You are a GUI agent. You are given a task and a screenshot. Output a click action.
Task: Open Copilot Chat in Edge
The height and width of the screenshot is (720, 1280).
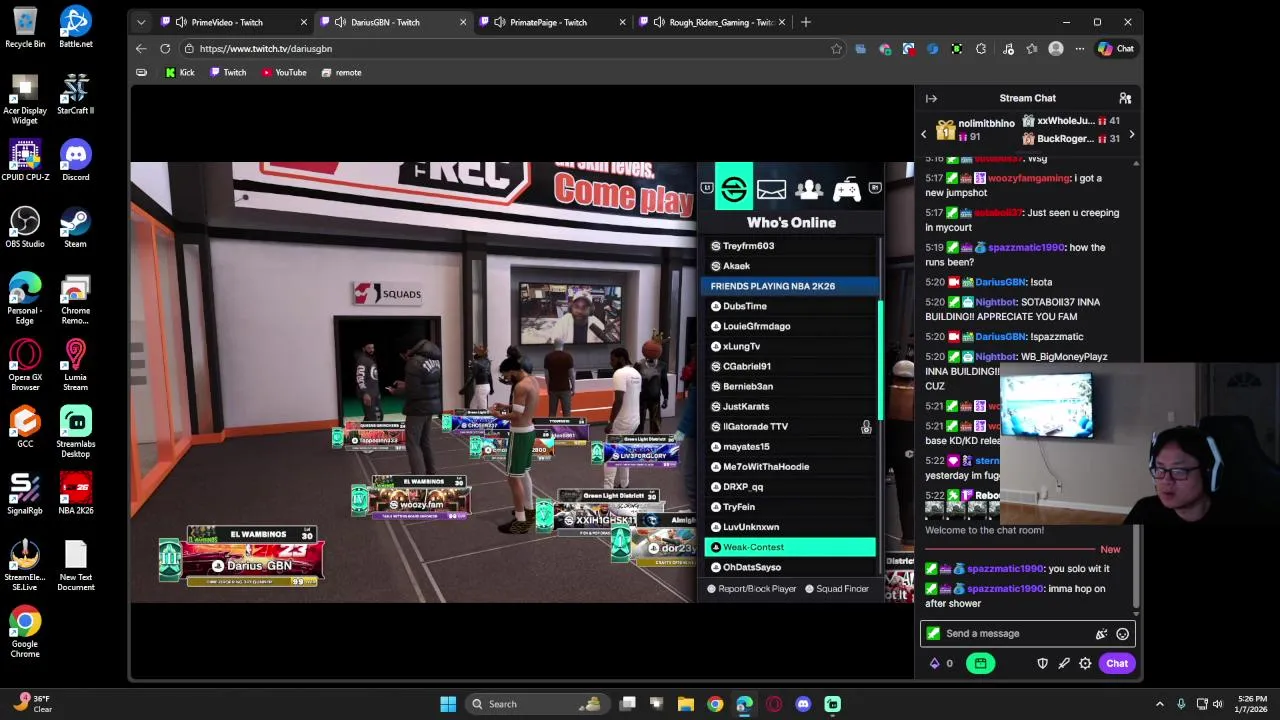pos(1116,48)
